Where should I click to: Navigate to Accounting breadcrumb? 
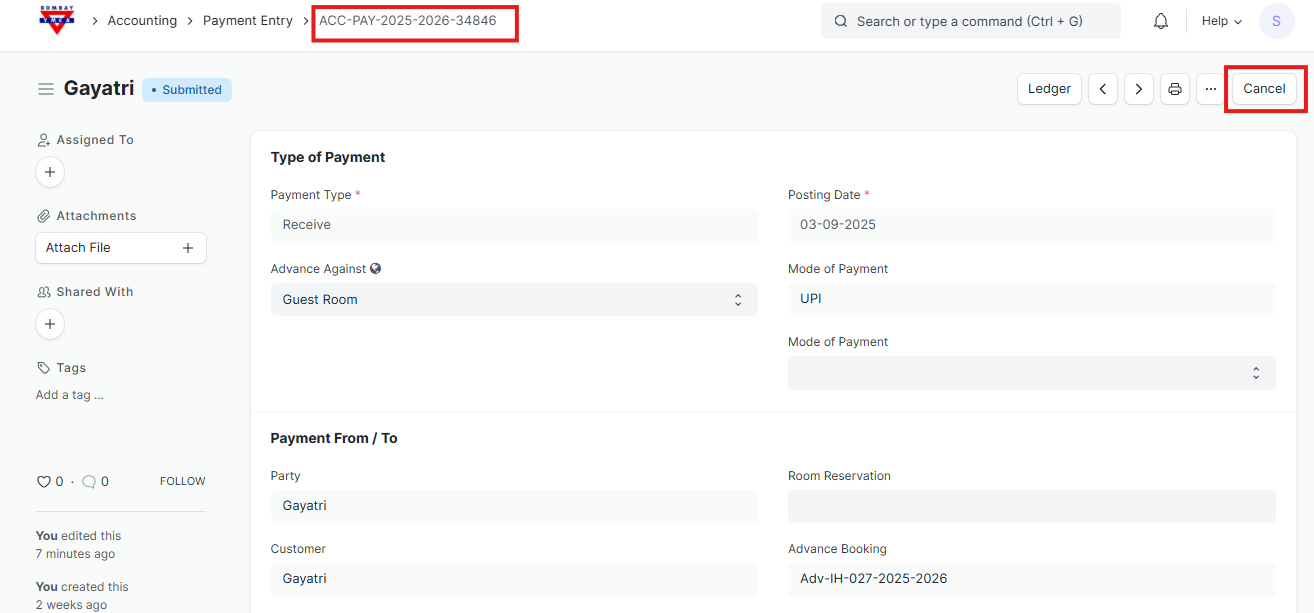click(142, 21)
